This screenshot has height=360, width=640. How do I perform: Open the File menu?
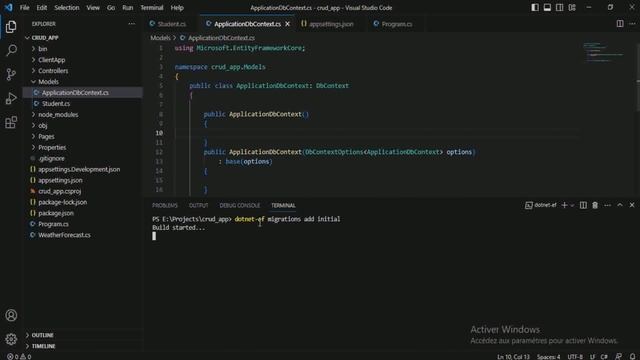24,7
